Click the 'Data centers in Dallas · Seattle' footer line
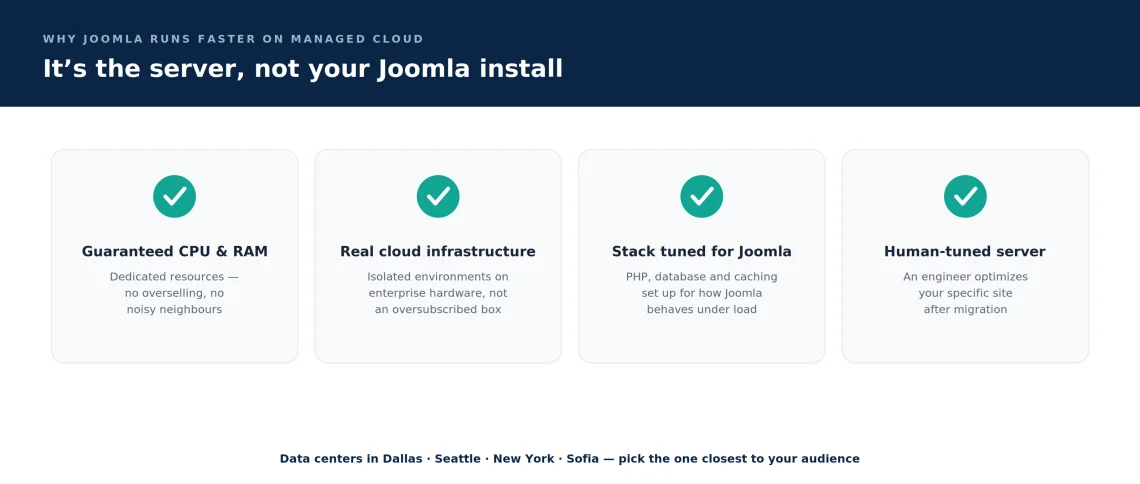This screenshot has width=1140, height=484. [569, 459]
